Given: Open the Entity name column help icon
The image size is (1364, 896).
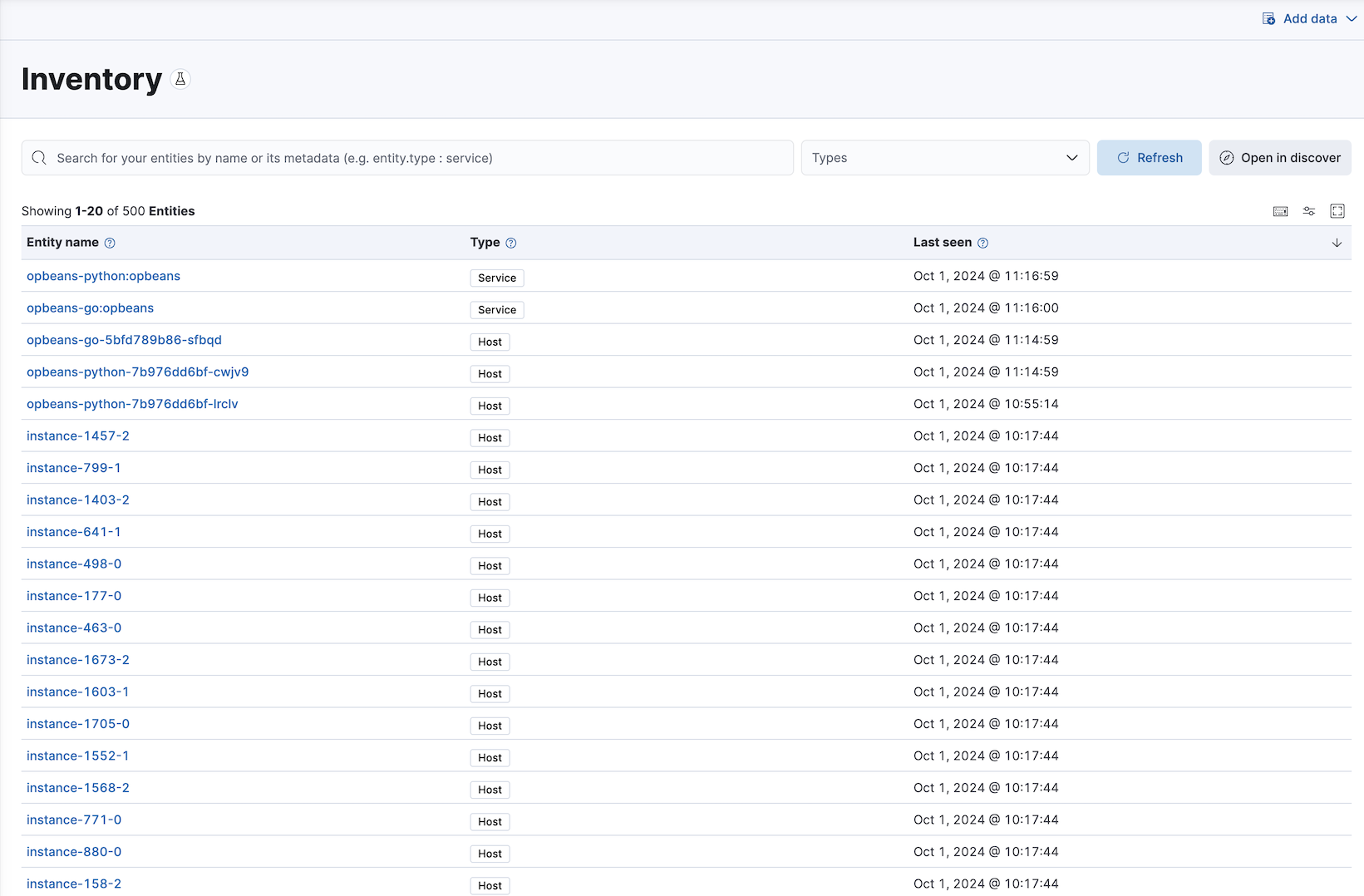Looking at the screenshot, I should point(111,243).
